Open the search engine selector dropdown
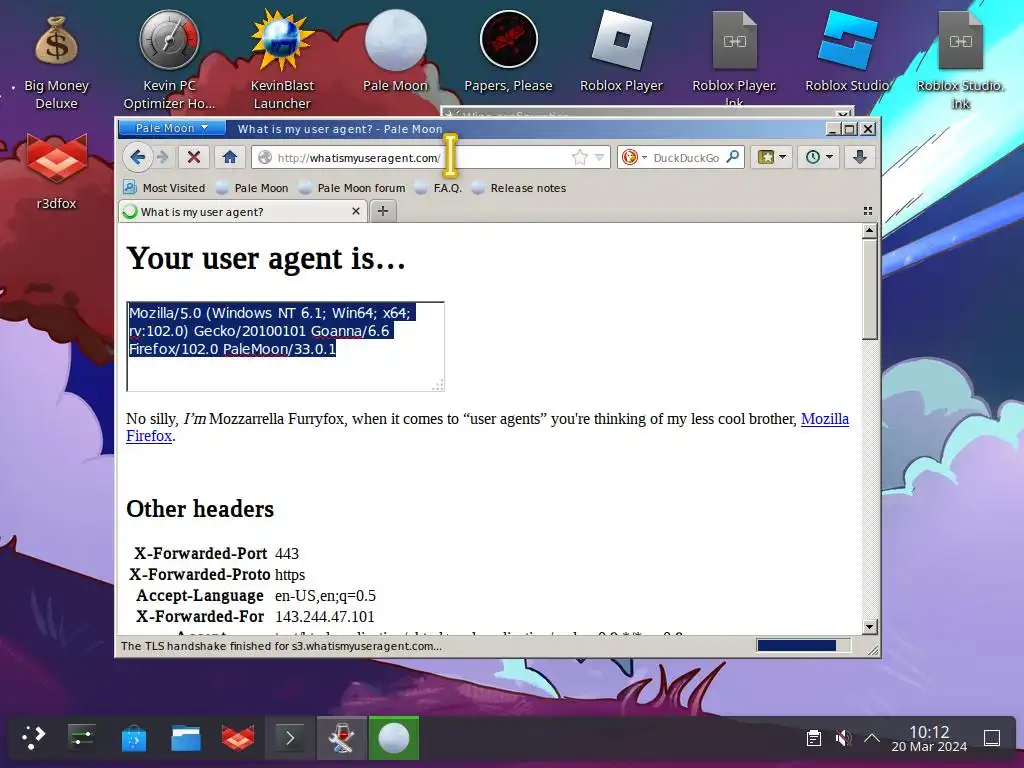 click(633, 157)
